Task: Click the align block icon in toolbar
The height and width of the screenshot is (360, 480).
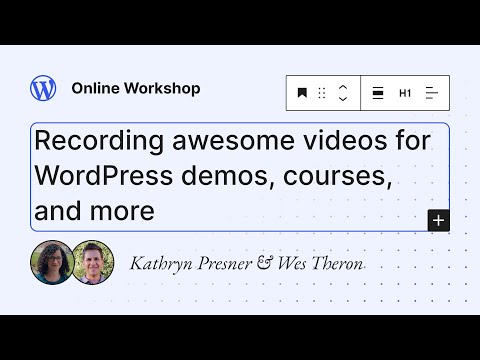Action: tap(378, 93)
